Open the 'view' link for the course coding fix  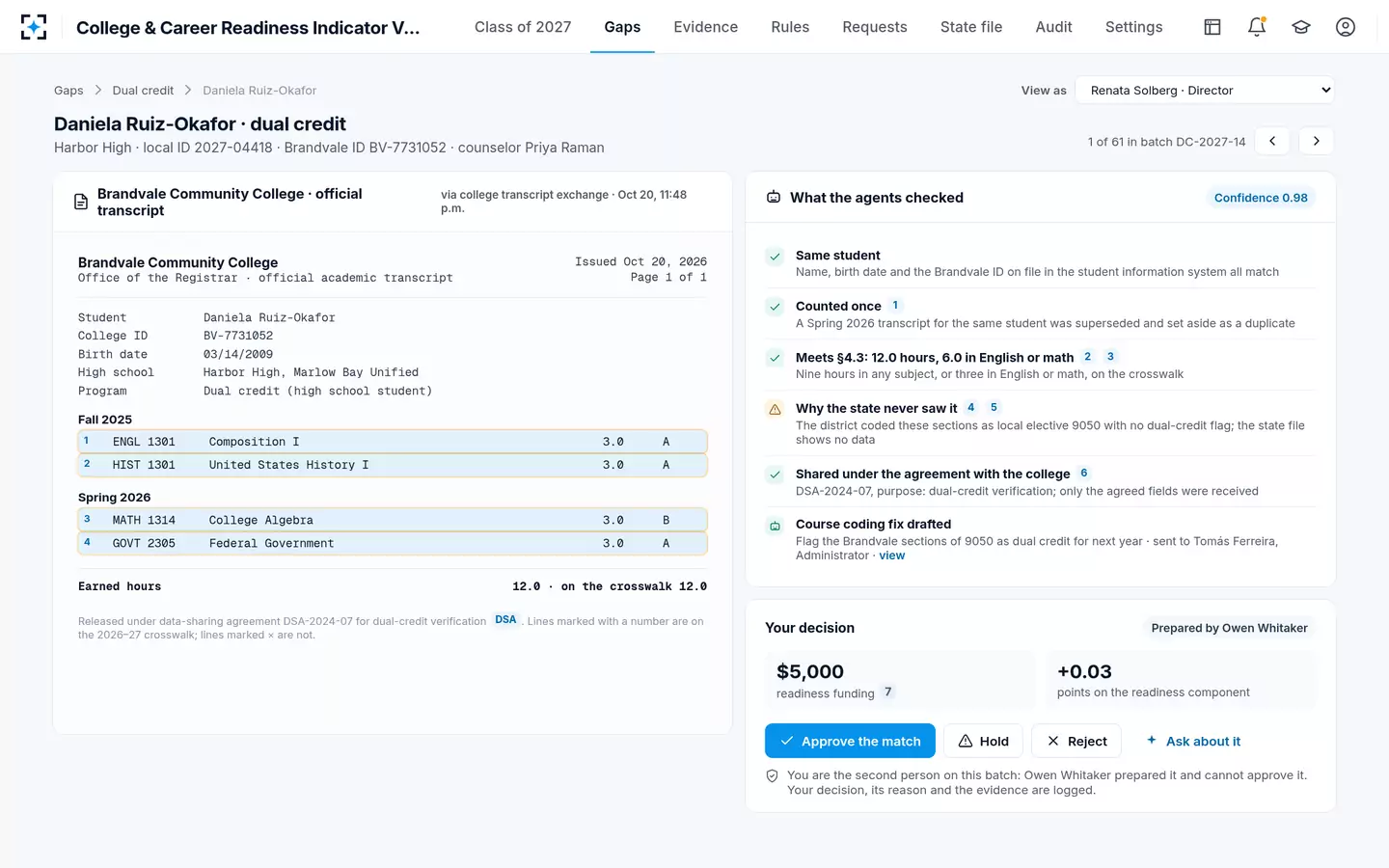(892, 556)
